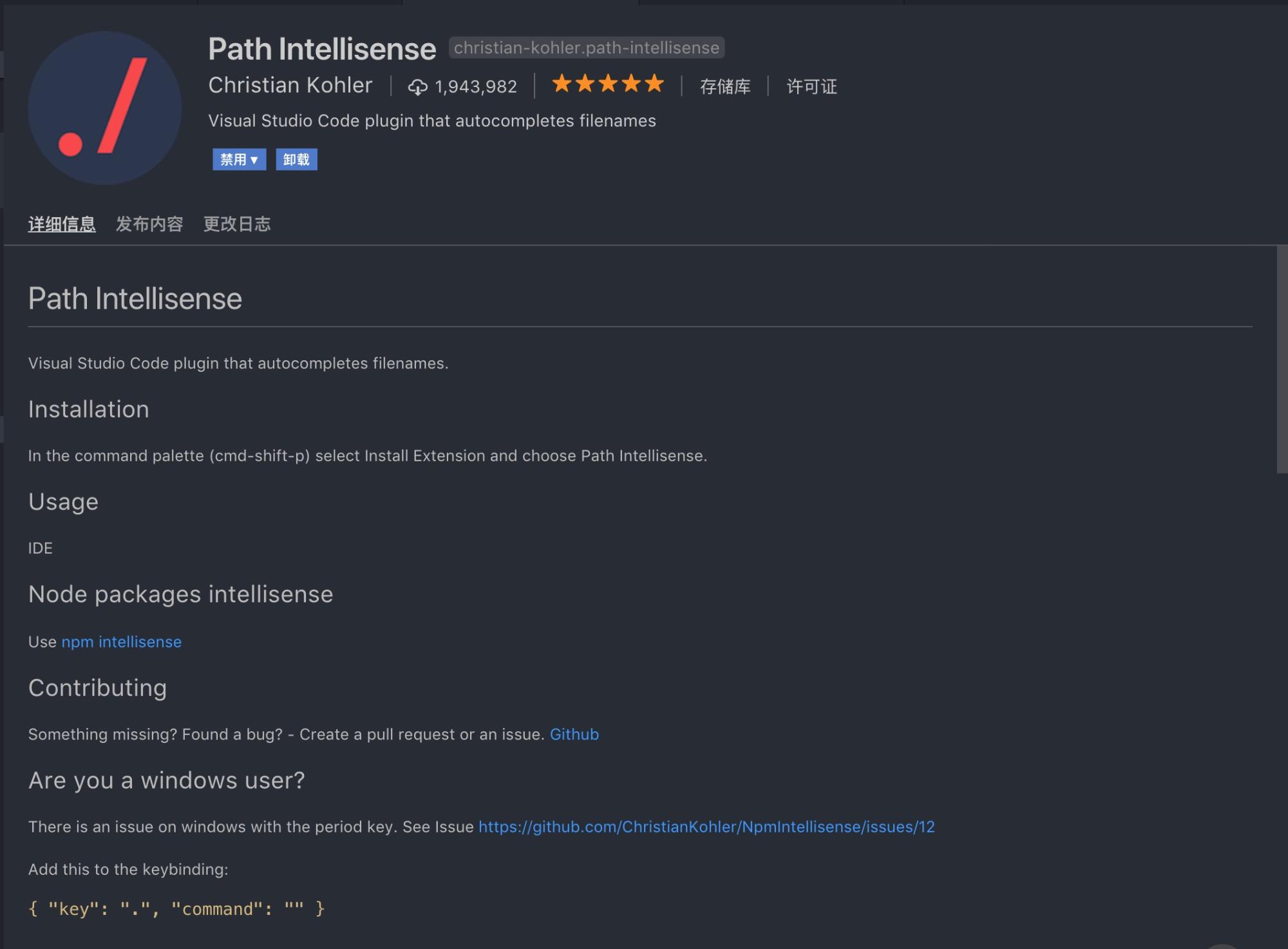Image resolution: width=1288 pixels, height=949 pixels.
Task: Click the command palette installation instruction text
Action: (368, 455)
